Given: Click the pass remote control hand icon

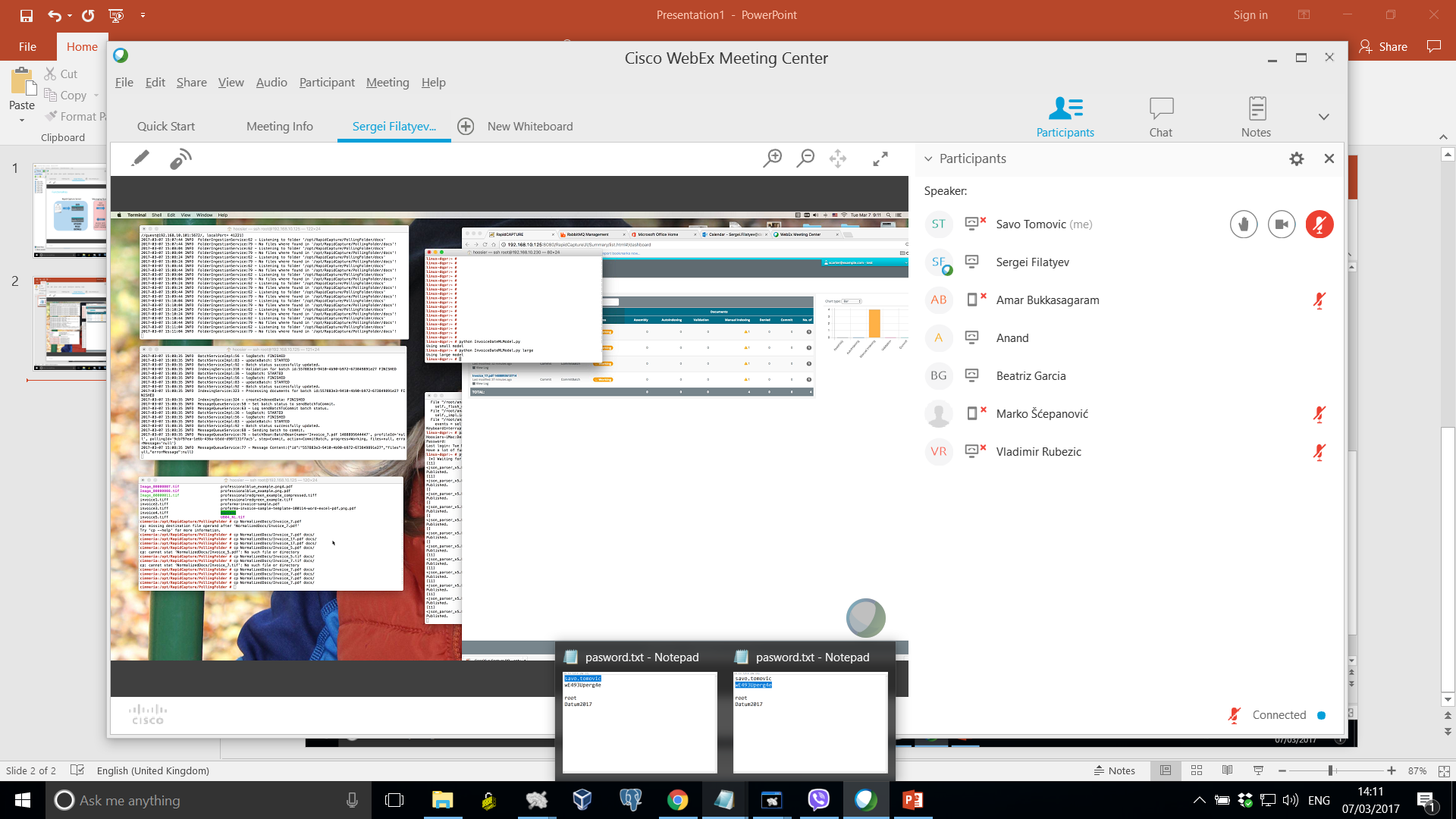Looking at the screenshot, I should click(180, 159).
